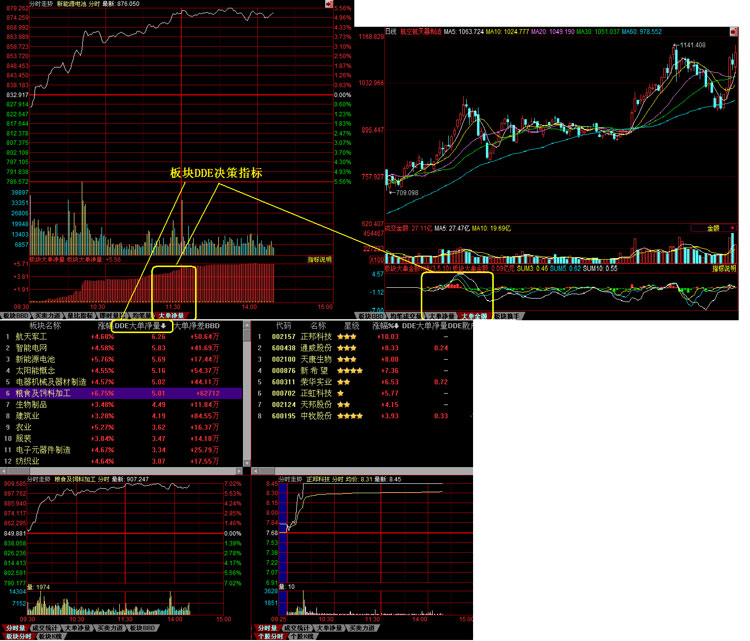The width and height of the screenshot is (750, 641).
Task: Click stock 通威股份 in the list
Action: [x=323, y=348]
